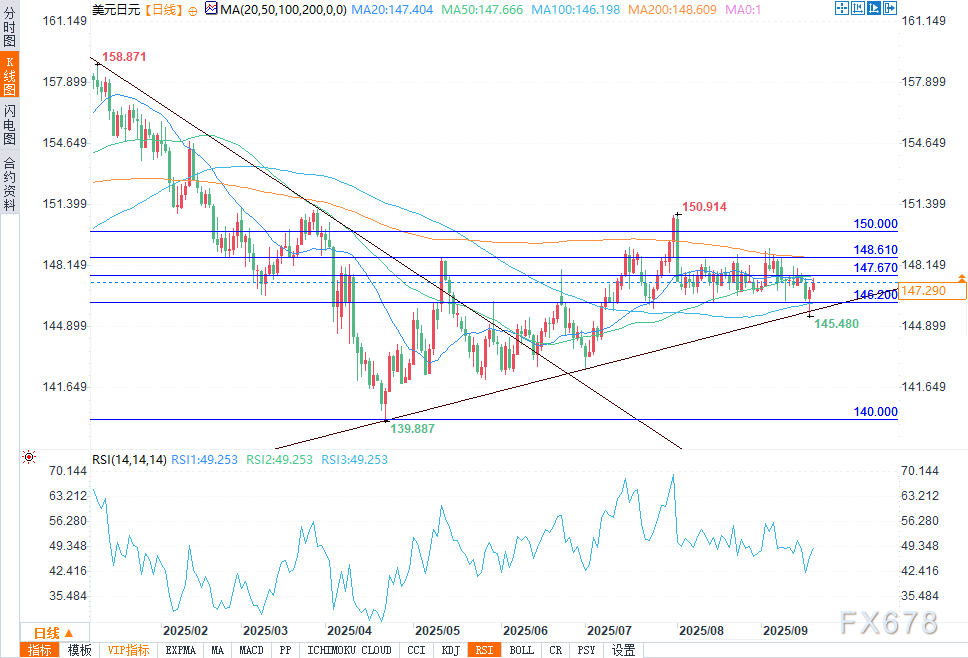
Task: Enable the BOLL indicator
Action: pyautogui.click(x=521, y=650)
